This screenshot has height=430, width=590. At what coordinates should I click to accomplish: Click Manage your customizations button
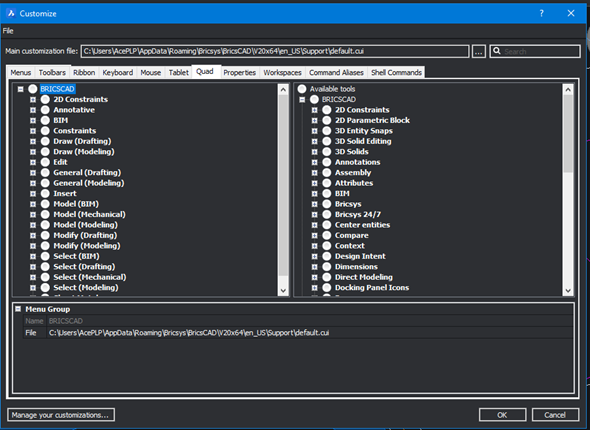coord(61,415)
